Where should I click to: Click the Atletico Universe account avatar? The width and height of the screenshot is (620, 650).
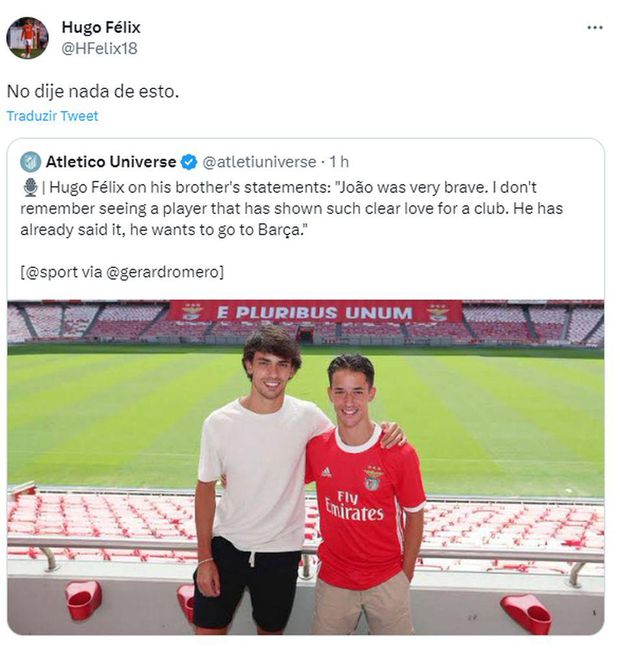click(31, 162)
